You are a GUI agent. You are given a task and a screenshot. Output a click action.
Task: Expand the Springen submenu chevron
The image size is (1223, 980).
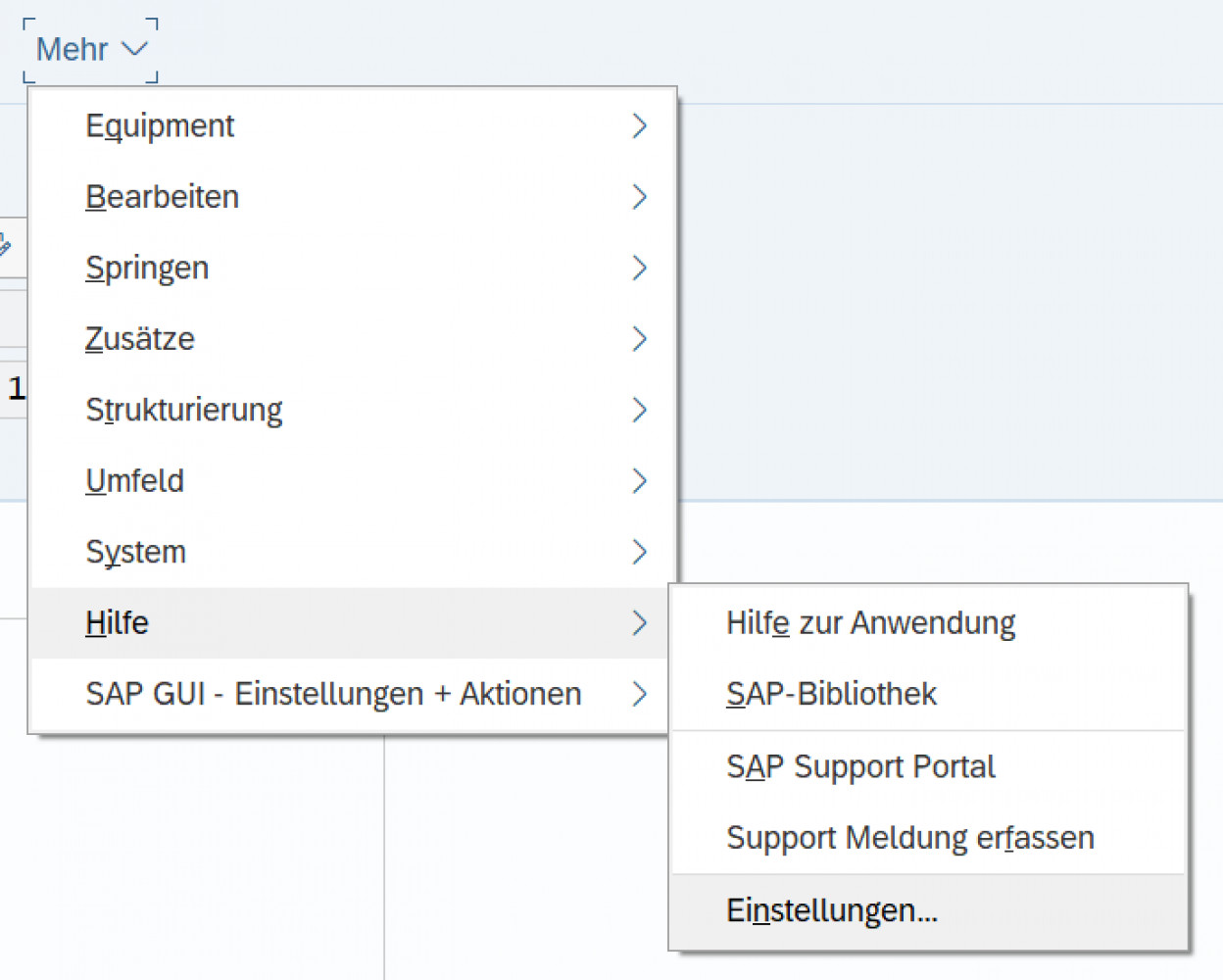[x=640, y=268]
